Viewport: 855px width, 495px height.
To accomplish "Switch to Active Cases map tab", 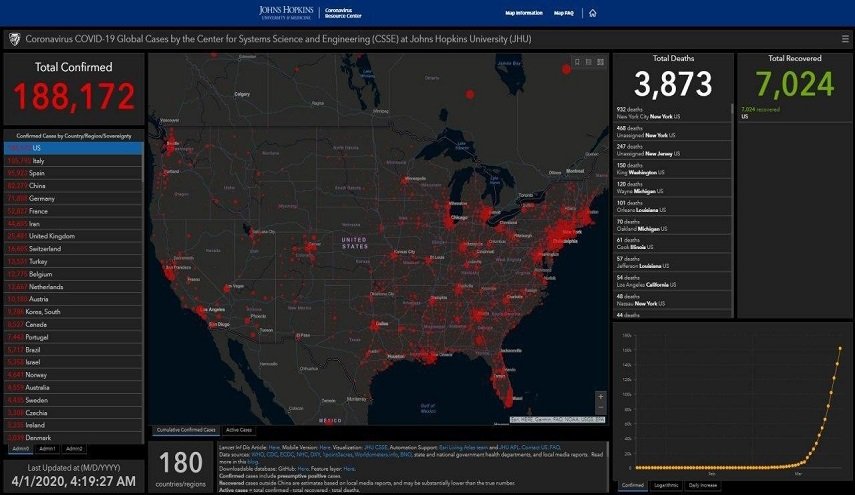I will [239, 430].
